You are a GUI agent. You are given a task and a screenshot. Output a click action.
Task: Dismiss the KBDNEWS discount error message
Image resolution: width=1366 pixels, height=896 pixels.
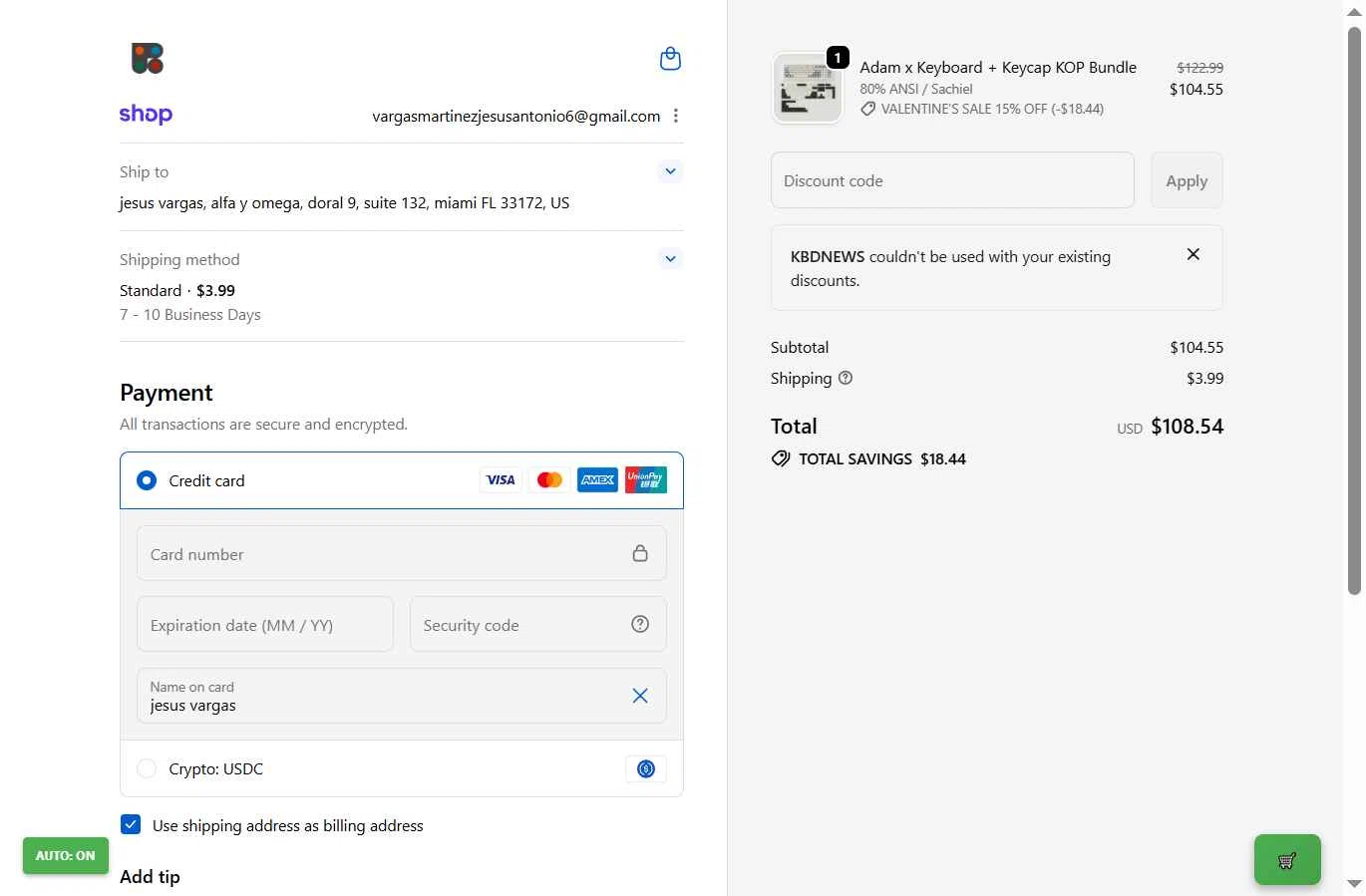pyautogui.click(x=1194, y=254)
